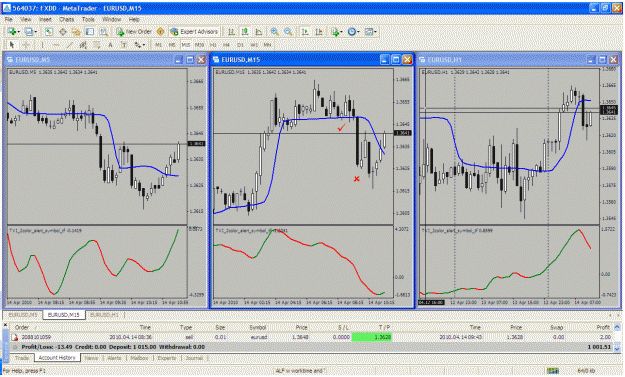Screen dimensions: 625x377
Task: Launch MetaEditor with the yellow diamond icon
Action: 160,31
